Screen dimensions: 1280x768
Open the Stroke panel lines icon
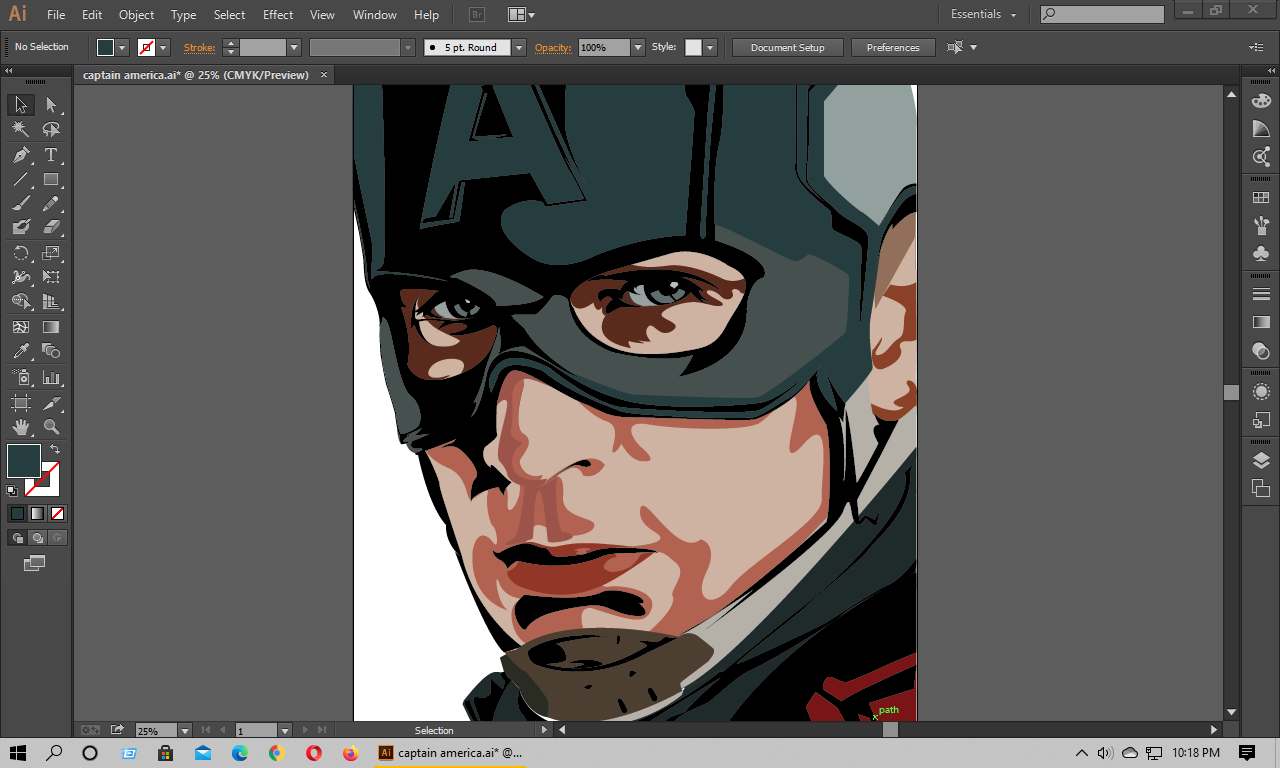tap(1261, 294)
